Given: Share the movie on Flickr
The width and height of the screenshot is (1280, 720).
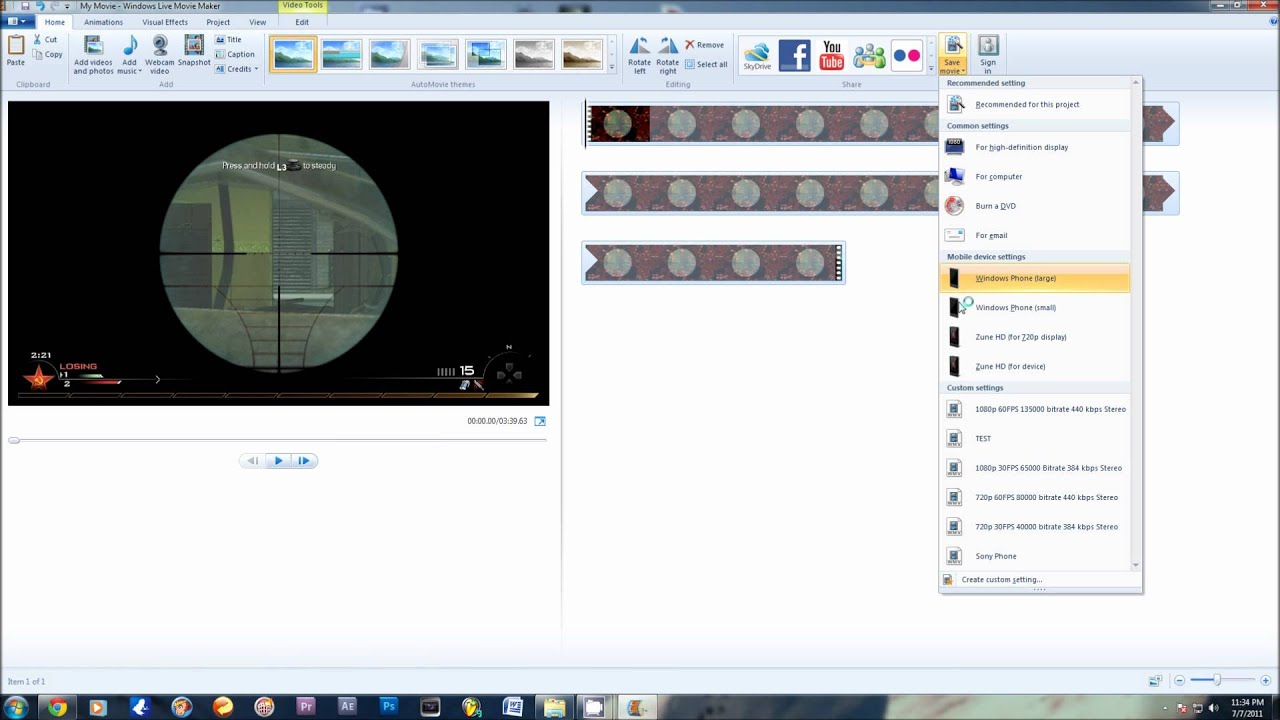Looking at the screenshot, I should point(907,56).
